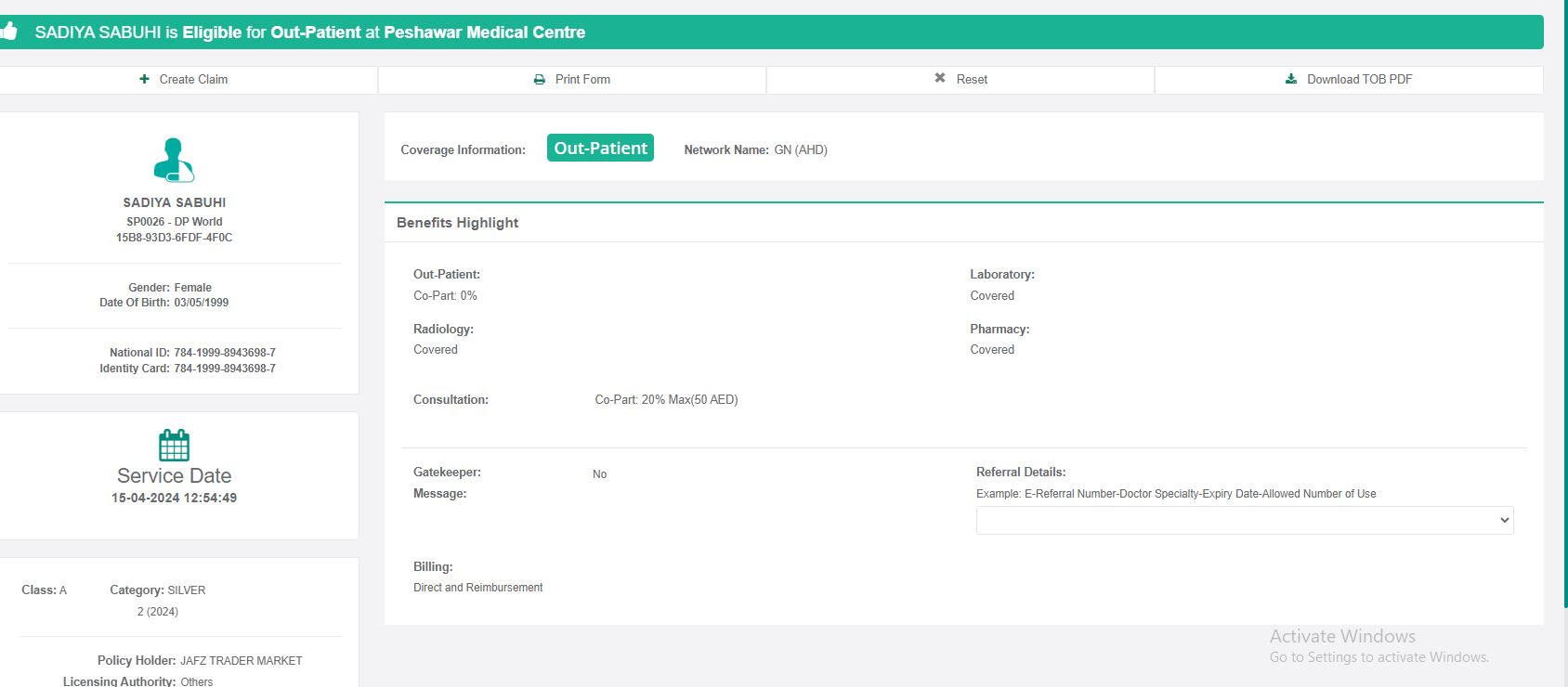This screenshot has width=1568, height=687.
Task: Click the download icon beside Download TOB PDF
Action: 1291,79
